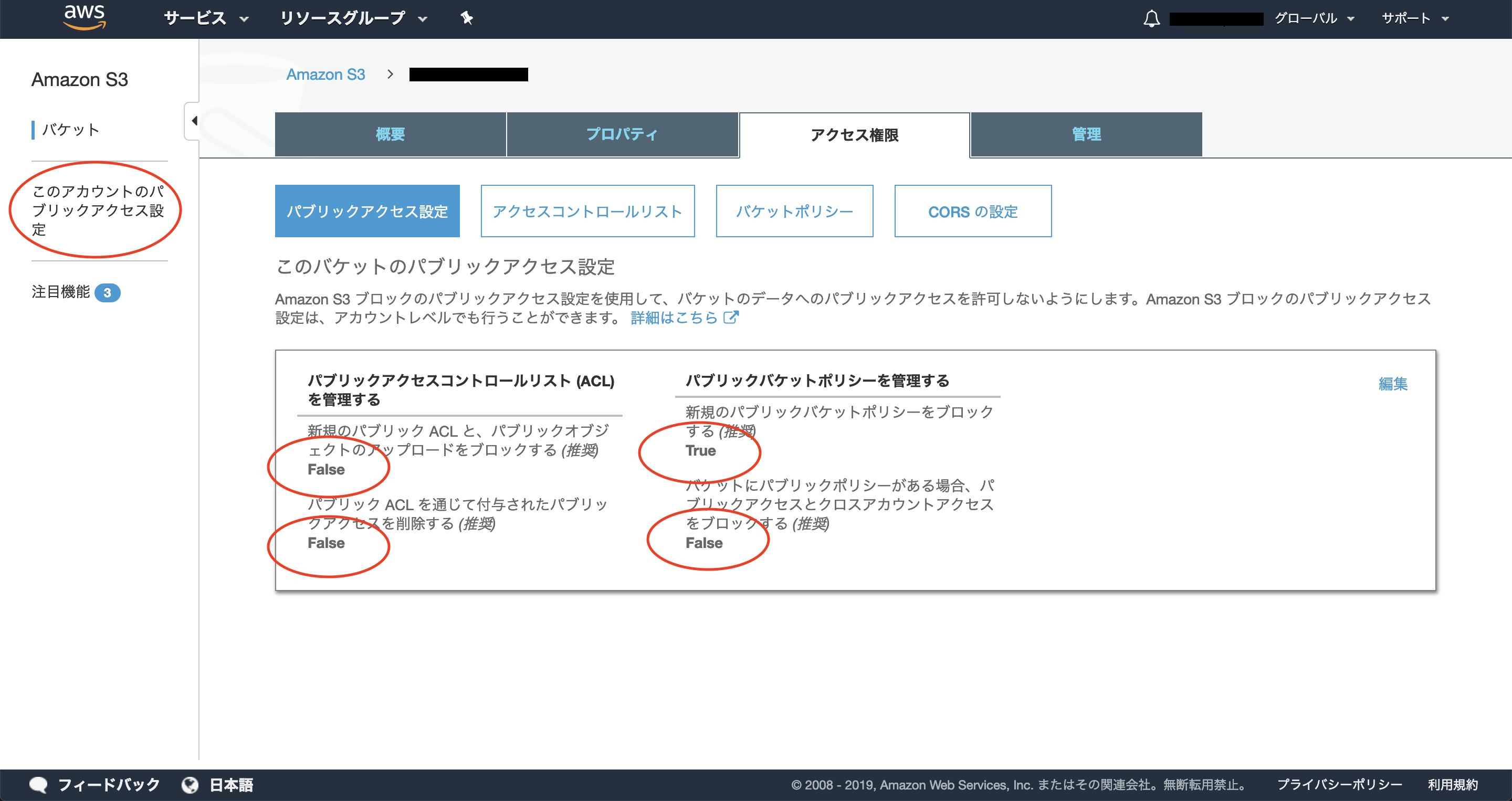This screenshot has height=801, width=1512.
Task: Click the feedback speech bubble icon
Action: click(39, 785)
